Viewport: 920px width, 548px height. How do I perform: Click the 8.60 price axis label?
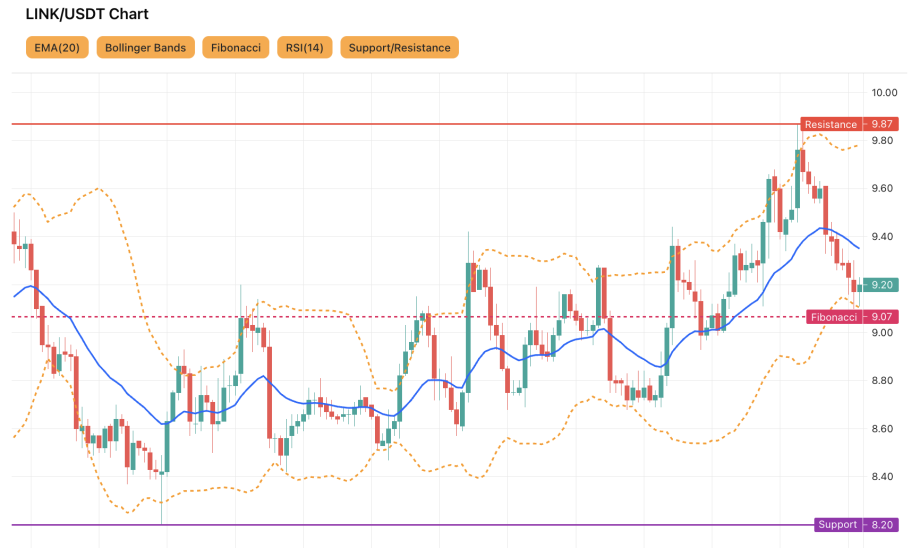882,429
